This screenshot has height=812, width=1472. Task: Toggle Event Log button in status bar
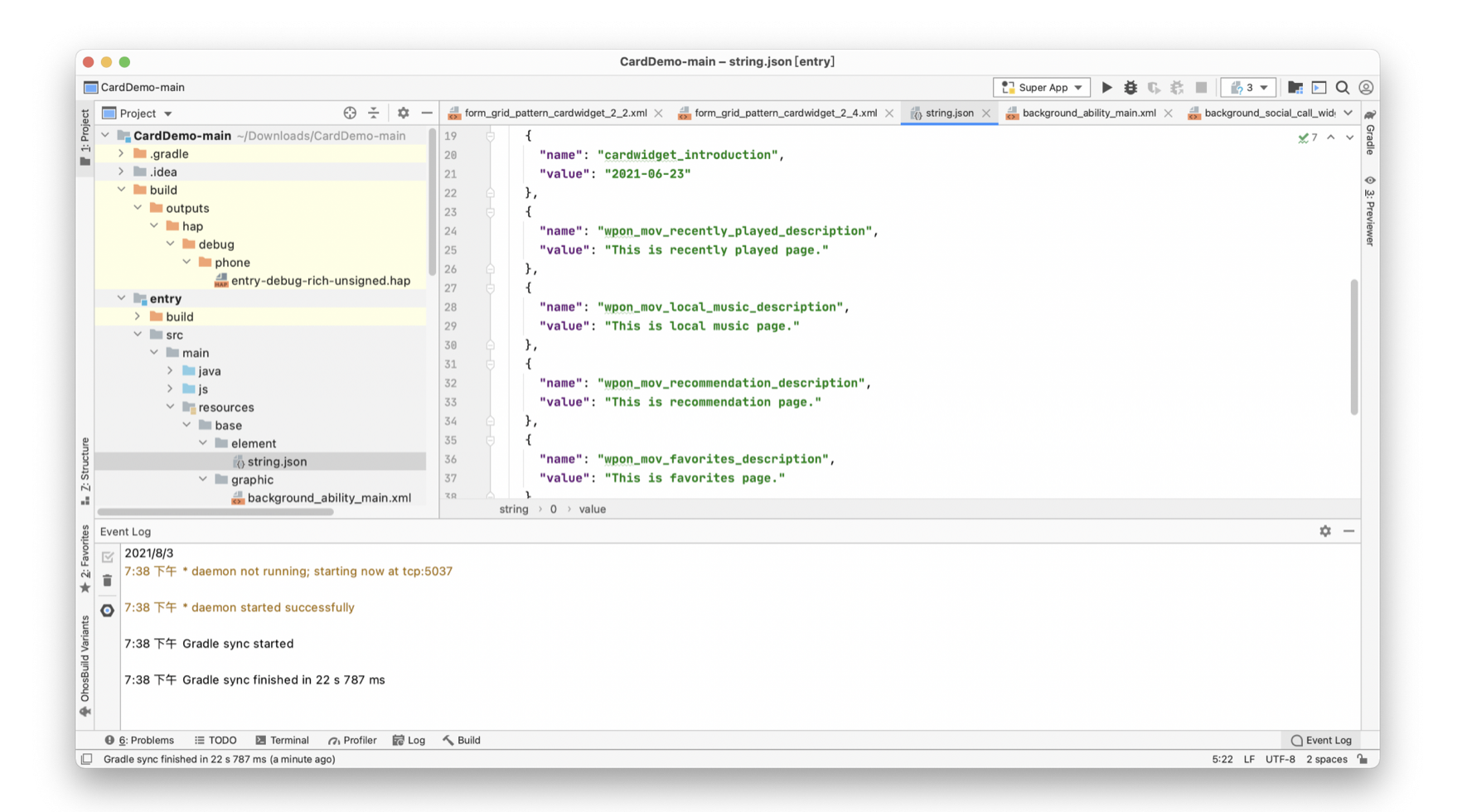(x=1321, y=740)
